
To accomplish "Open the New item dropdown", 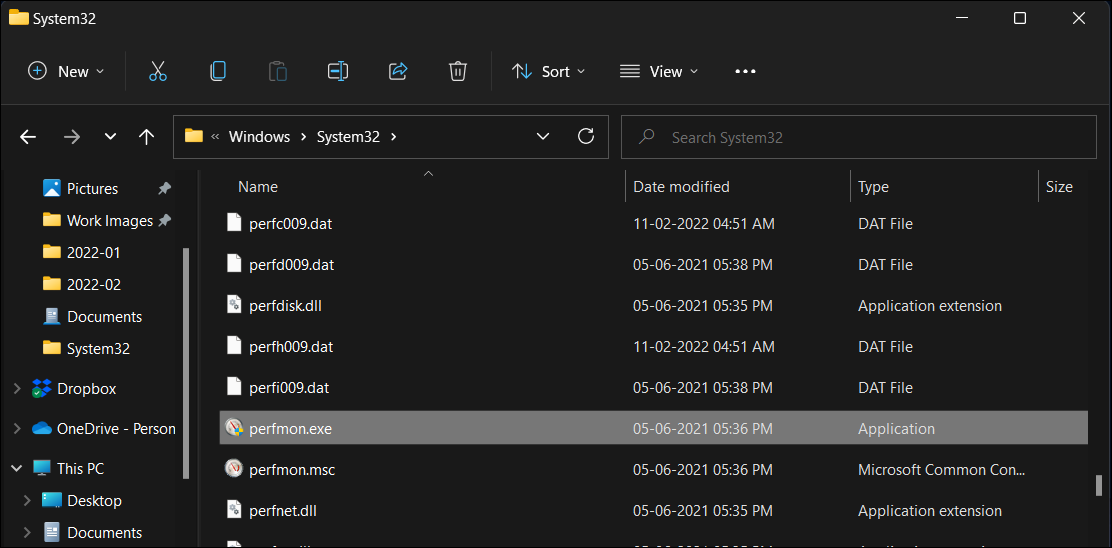I will click(x=66, y=71).
